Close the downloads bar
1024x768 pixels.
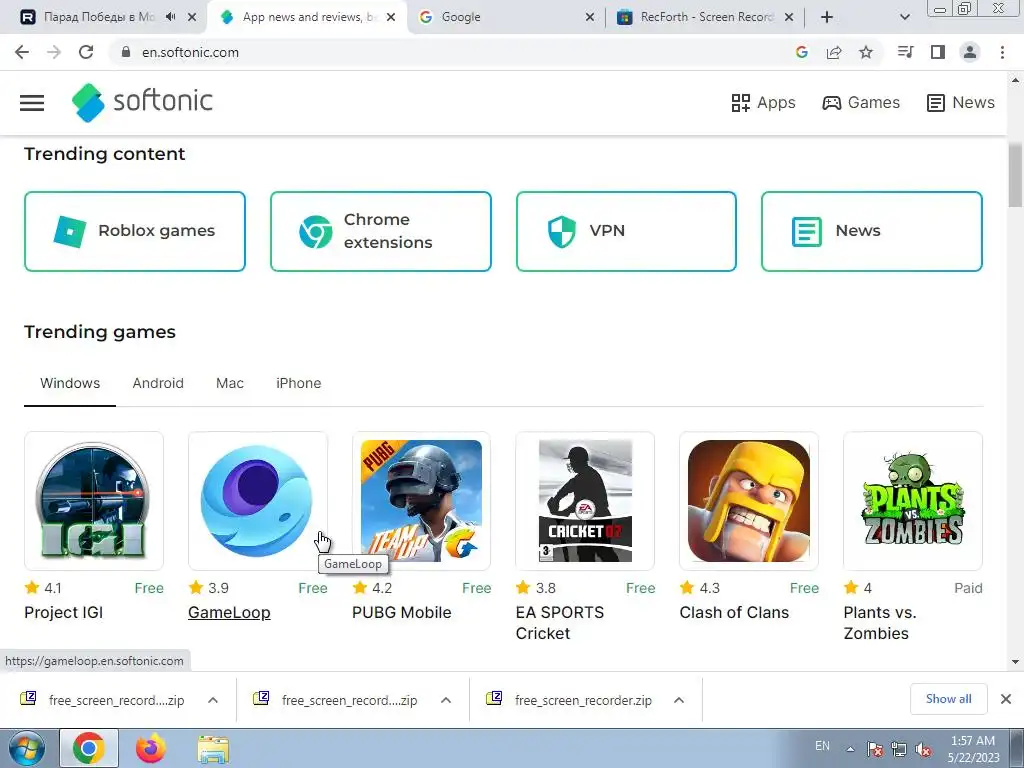(x=1006, y=699)
